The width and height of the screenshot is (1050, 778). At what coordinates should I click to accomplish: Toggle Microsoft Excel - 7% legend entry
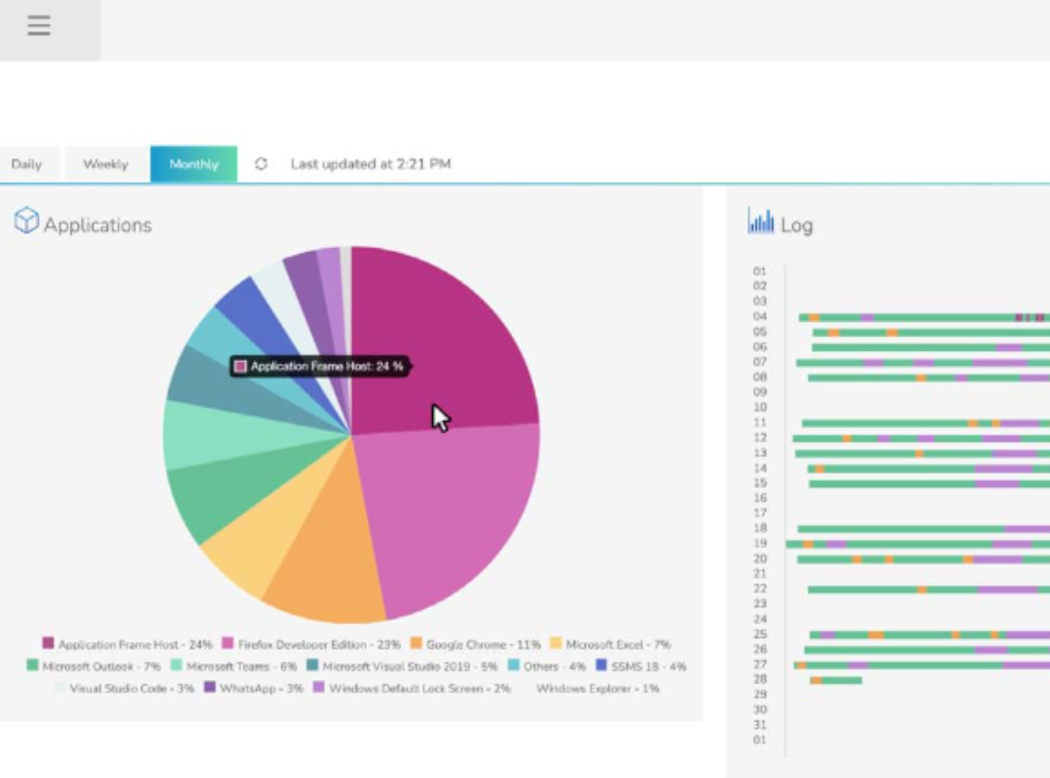(x=610, y=644)
